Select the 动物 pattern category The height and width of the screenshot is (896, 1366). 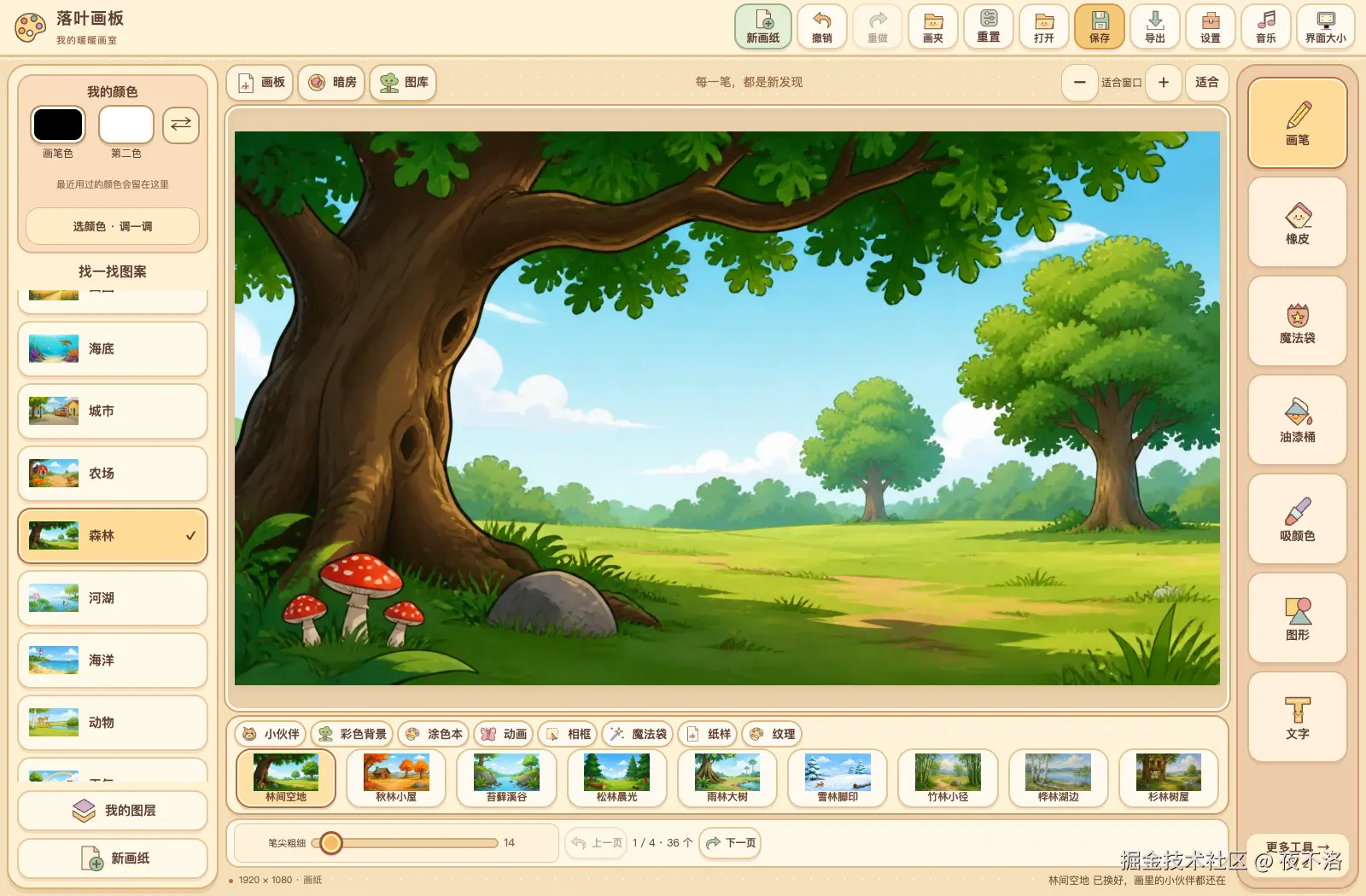pyautogui.click(x=113, y=723)
